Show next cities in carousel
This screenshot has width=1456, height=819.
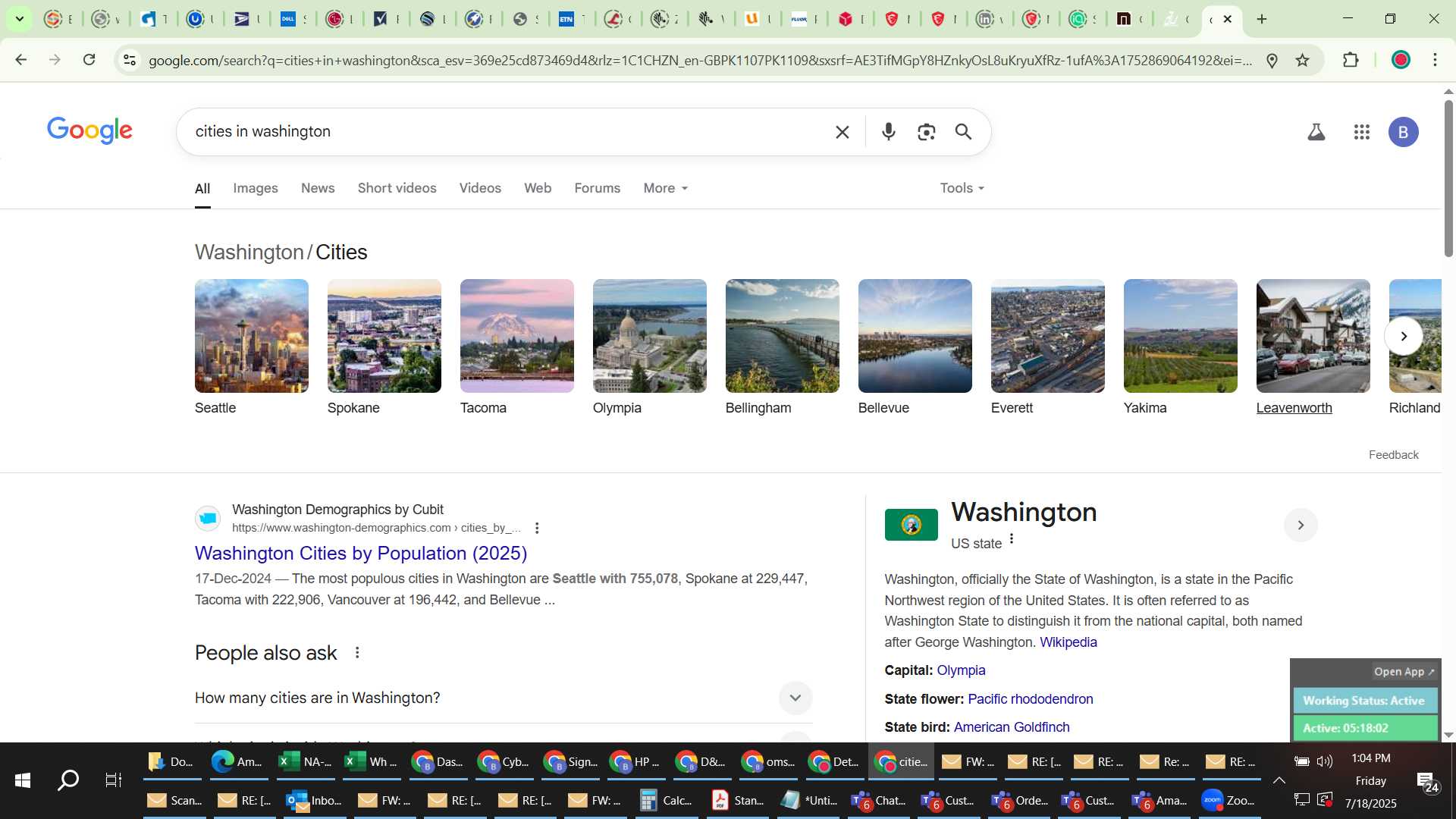1403,336
